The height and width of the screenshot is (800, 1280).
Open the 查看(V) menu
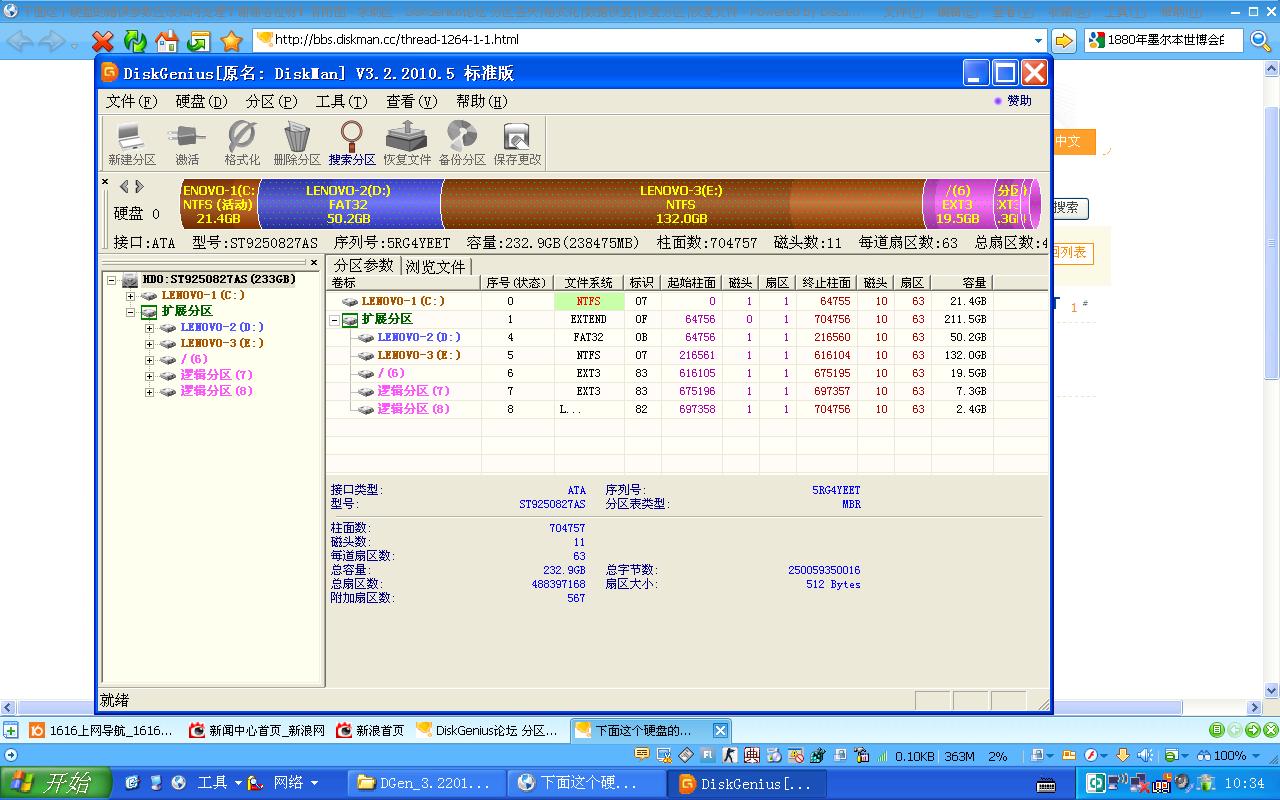point(411,101)
